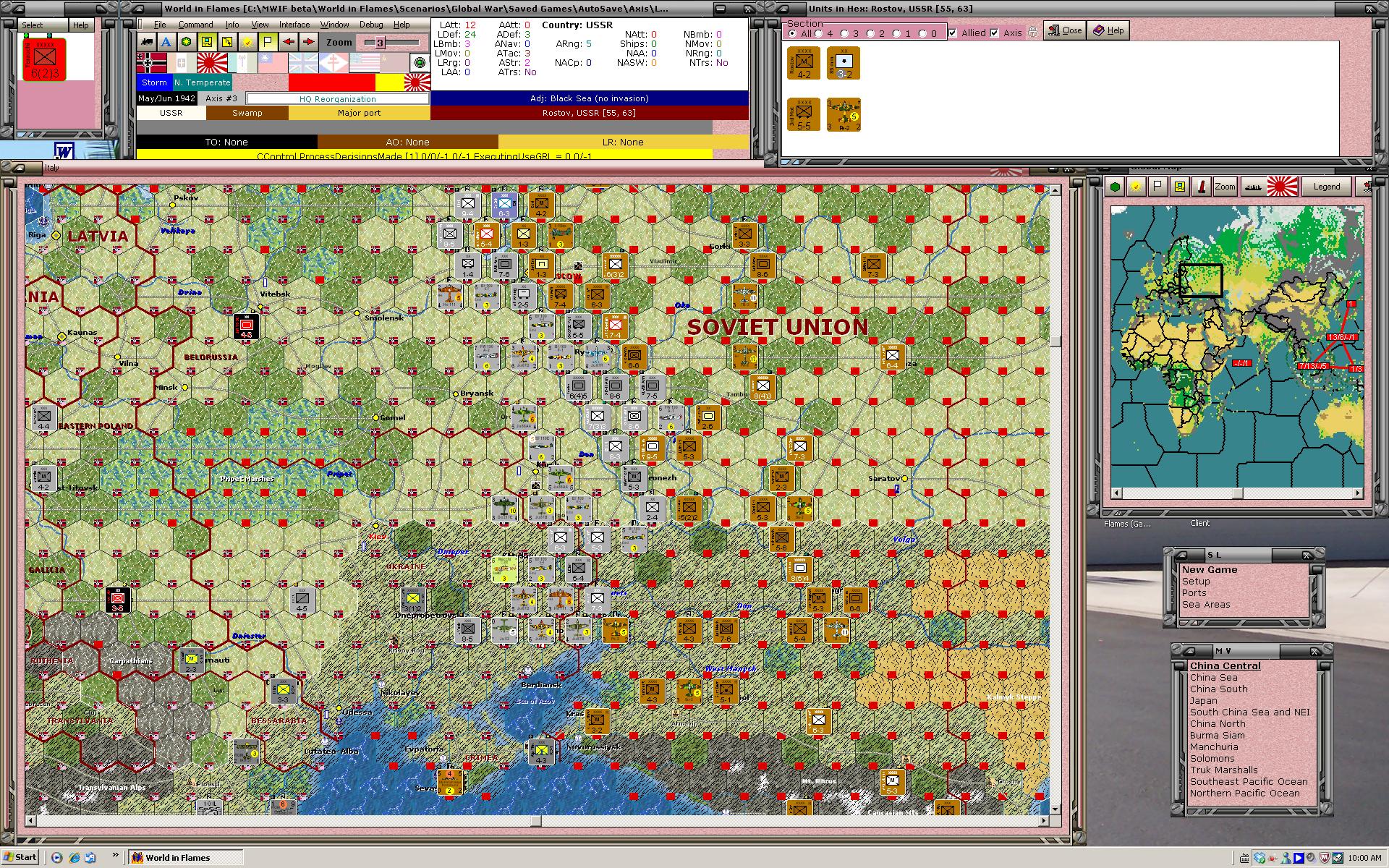Click Close button in Units in Hex window

click(1064, 30)
